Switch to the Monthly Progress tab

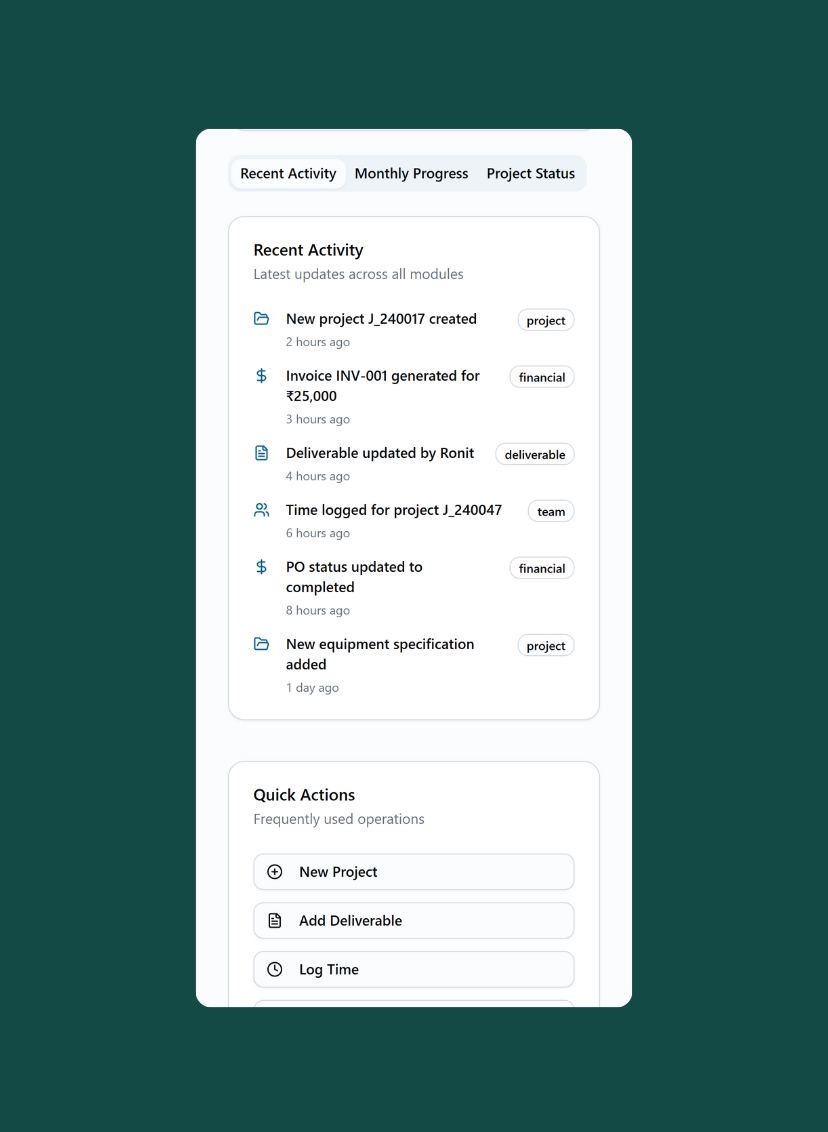coord(411,174)
